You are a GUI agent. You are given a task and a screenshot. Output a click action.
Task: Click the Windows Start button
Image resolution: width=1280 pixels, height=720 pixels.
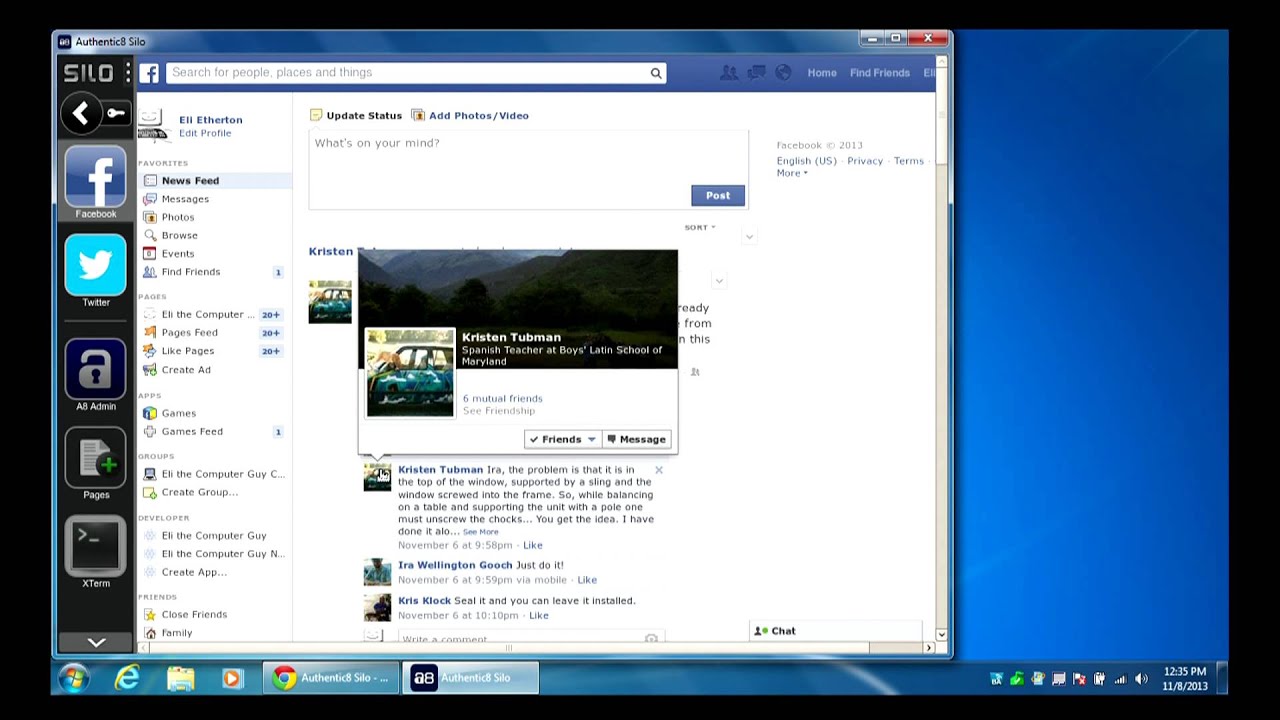(73, 678)
